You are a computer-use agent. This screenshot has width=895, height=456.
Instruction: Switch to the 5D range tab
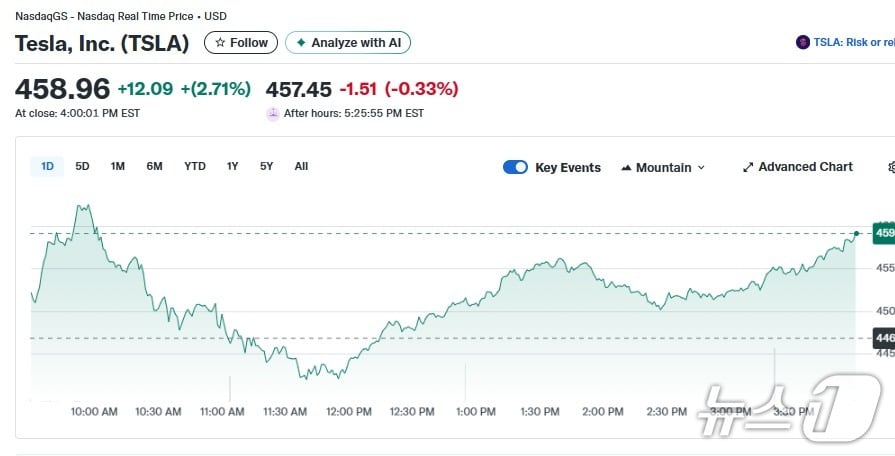82,167
